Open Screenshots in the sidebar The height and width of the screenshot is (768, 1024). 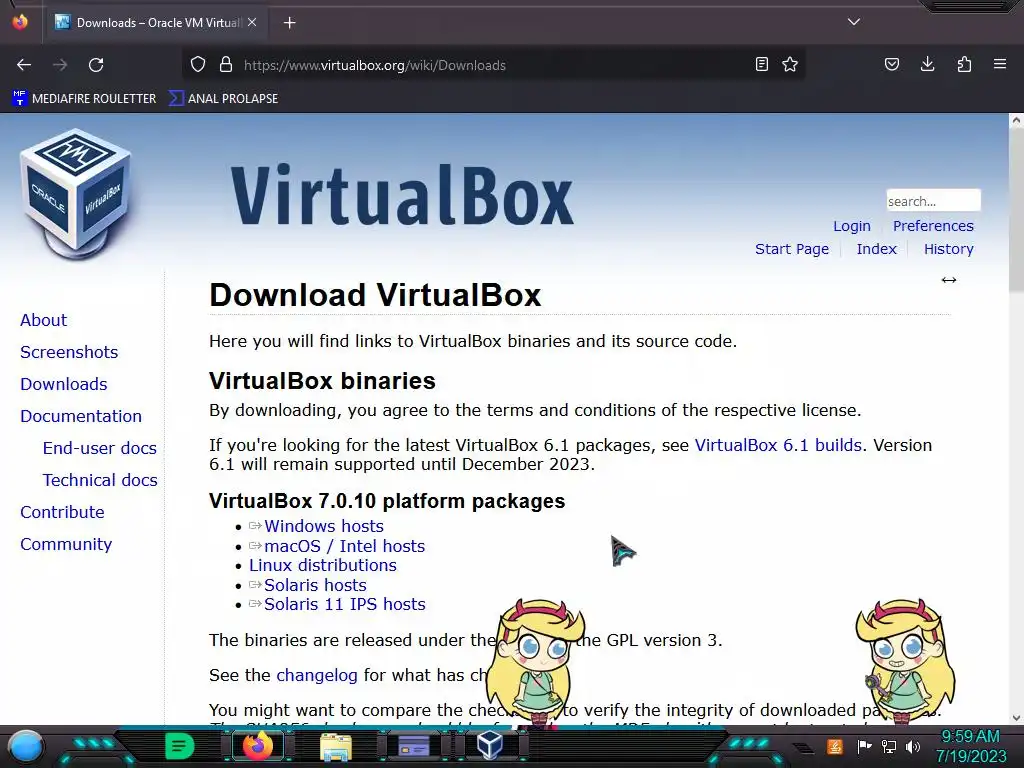coord(69,353)
